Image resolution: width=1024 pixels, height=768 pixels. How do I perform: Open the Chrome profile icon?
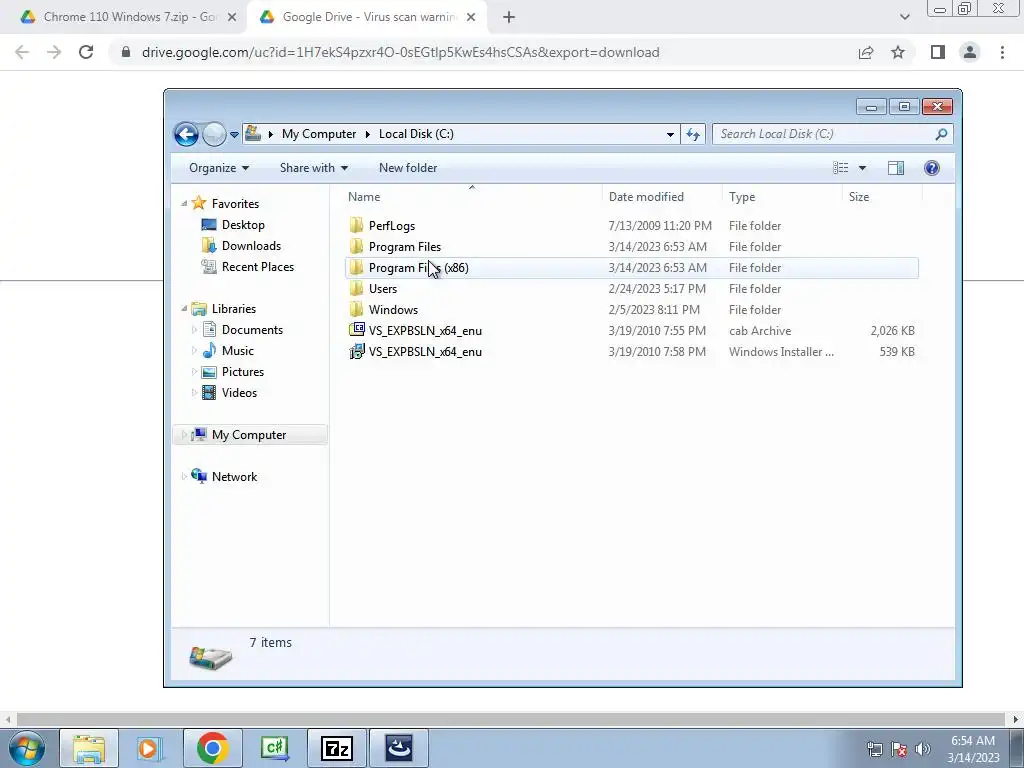(x=970, y=52)
